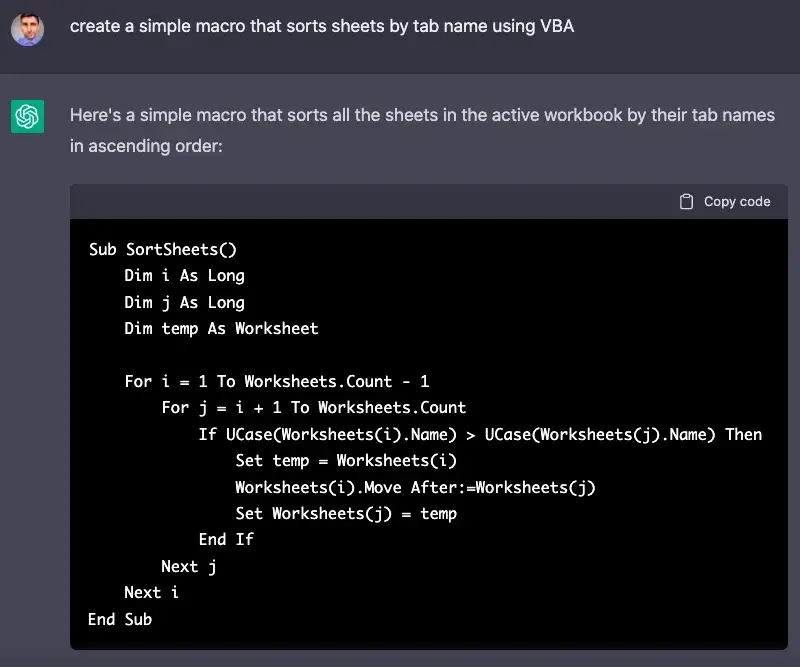Click the user profile avatar
The width and height of the screenshot is (800, 667).
(27, 29)
